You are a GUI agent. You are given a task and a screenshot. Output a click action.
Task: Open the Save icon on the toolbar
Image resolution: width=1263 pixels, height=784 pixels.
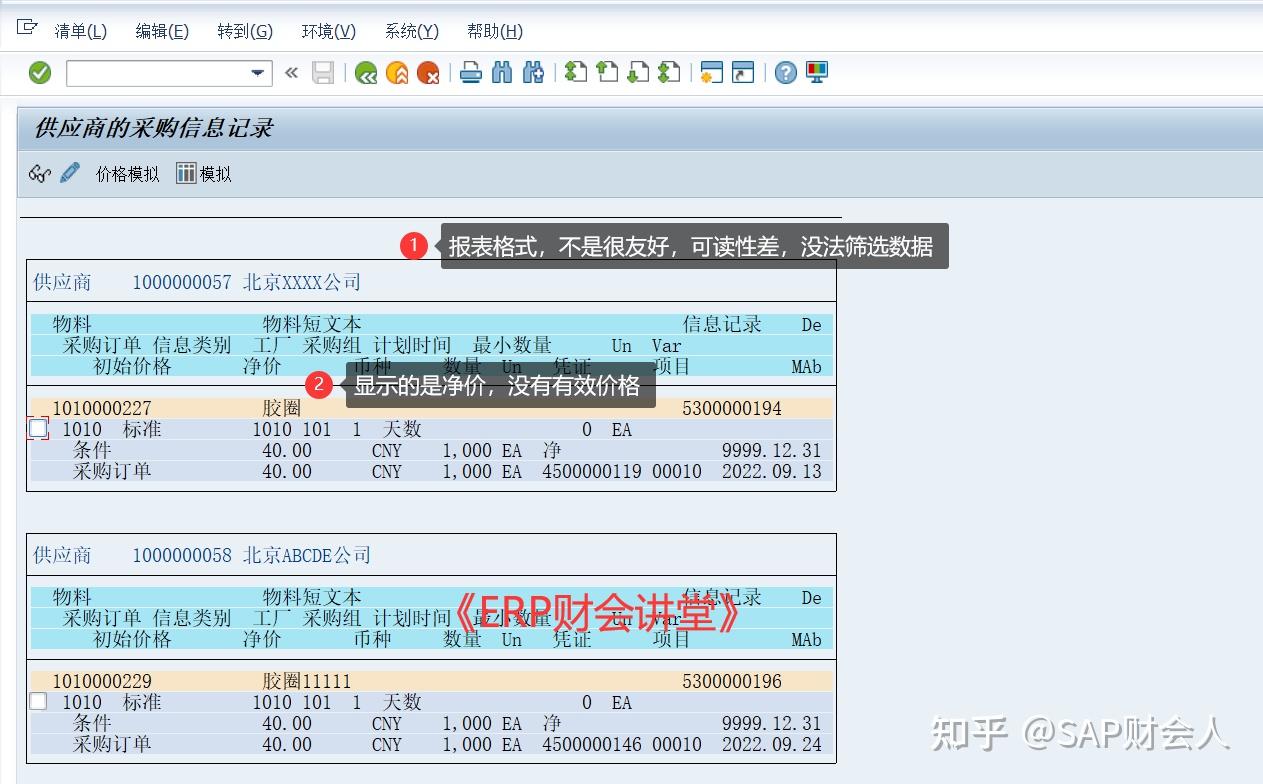point(323,72)
